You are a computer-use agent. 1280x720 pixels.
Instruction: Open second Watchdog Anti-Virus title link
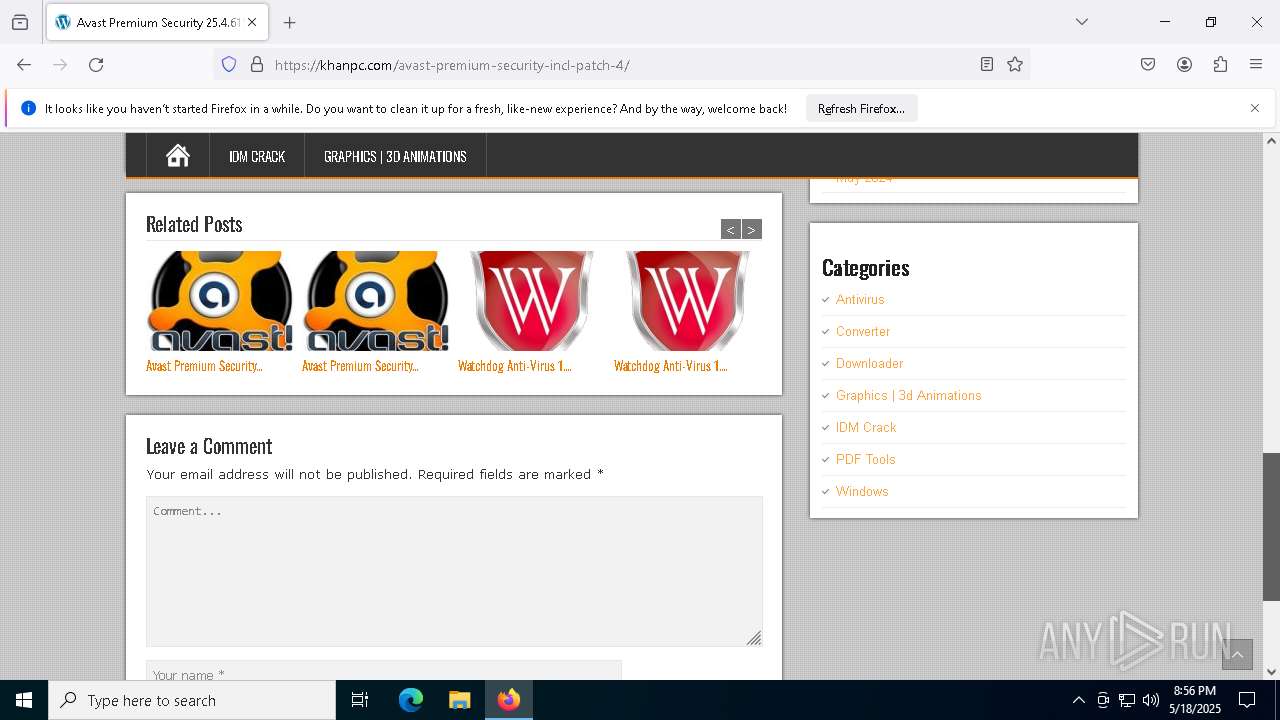coord(671,366)
